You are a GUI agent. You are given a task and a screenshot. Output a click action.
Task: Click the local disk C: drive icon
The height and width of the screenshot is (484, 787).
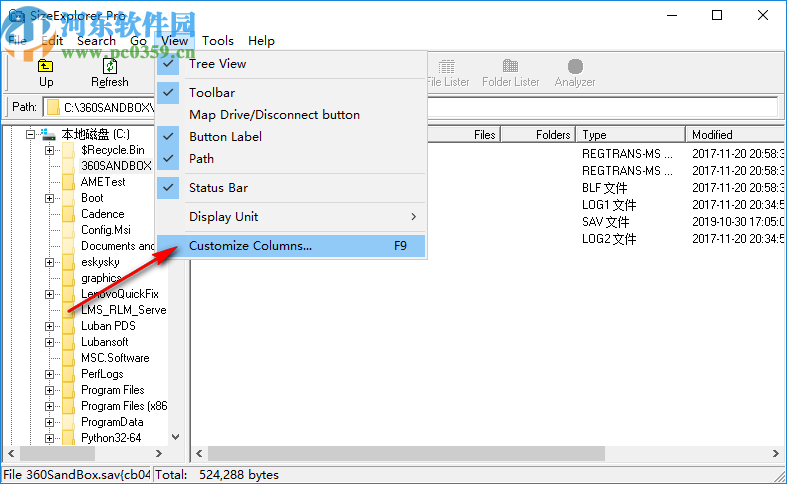coord(49,134)
